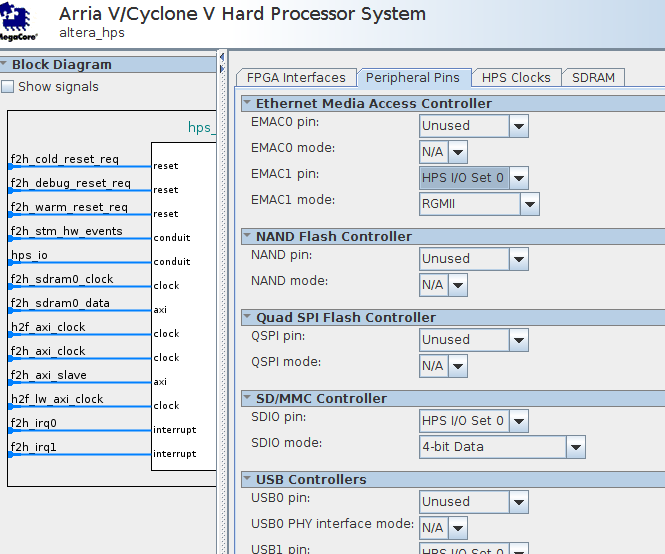This screenshot has width=665, height=554.
Task: Enable the Show signals checkbox
Action: (x=8, y=87)
